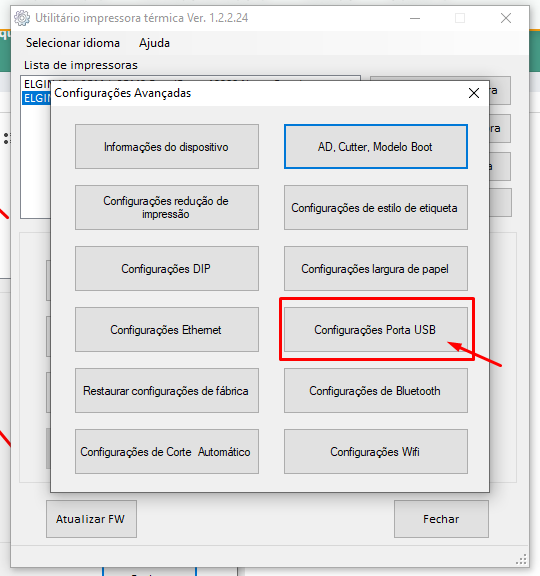Image resolution: width=540 pixels, height=576 pixels.
Task: Open the Ajuda menu
Action: [x=154, y=43]
